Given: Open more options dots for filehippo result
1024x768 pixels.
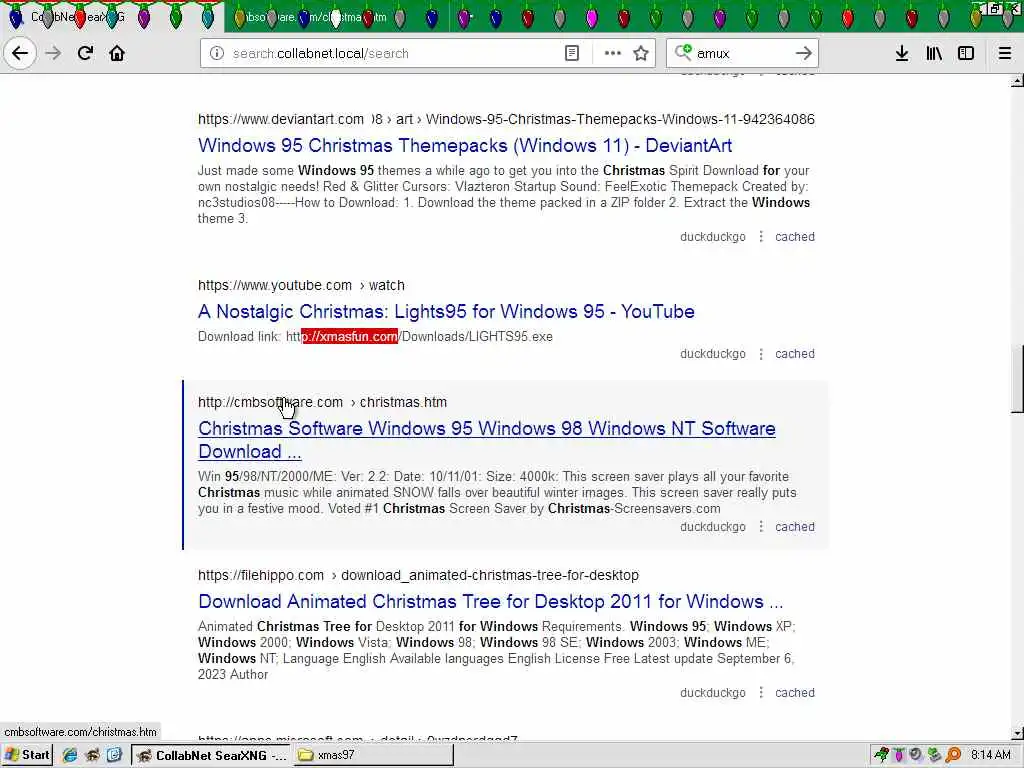Looking at the screenshot, I should 761,692.
